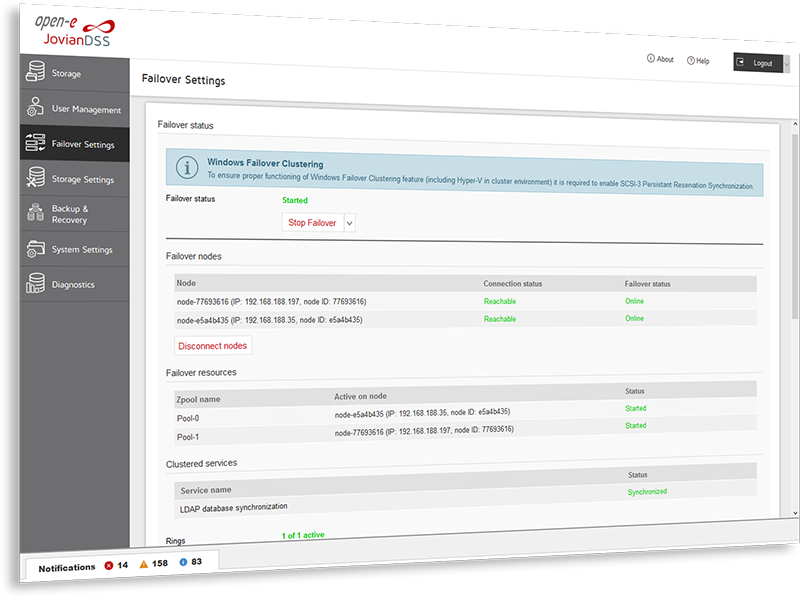Expand the Stop Failover dropdown arrow
The image size is (800, 598).
pyautogui.click(x=349, y=223)
